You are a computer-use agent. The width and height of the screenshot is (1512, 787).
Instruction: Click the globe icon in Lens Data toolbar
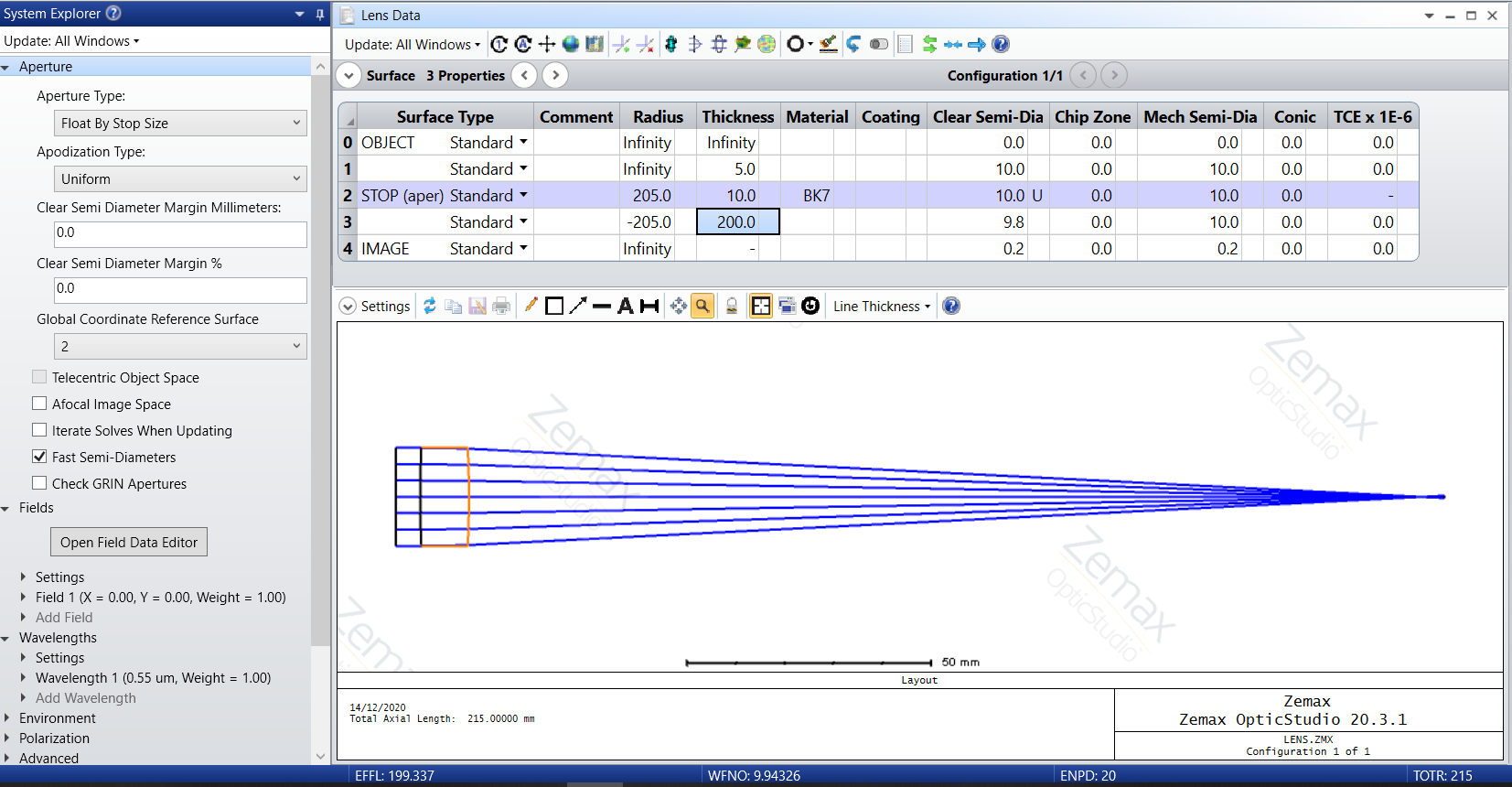tap(571, 44)
